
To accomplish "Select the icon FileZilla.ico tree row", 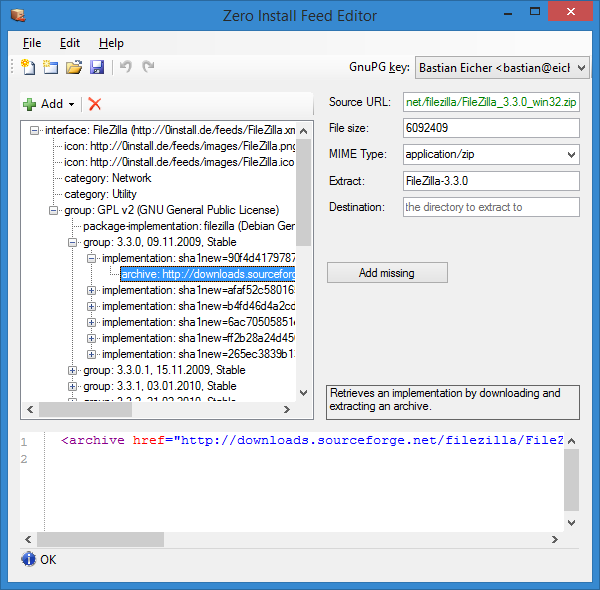I will (x=179, y=162).
